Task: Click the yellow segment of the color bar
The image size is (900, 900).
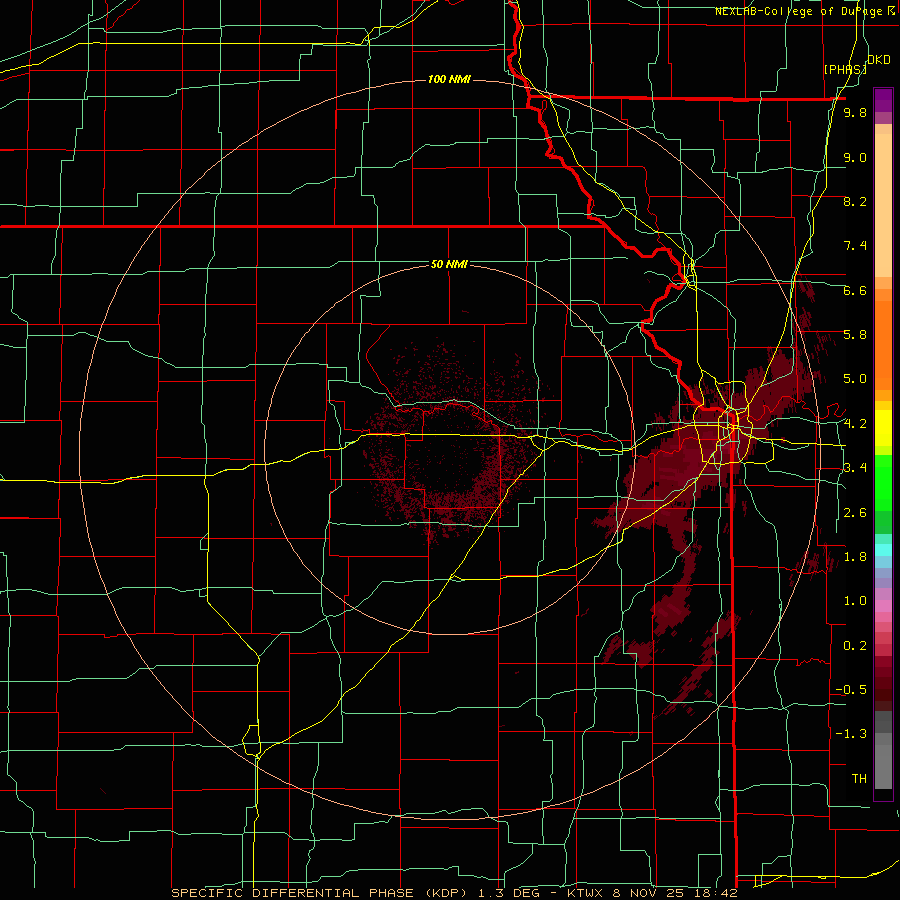Action: point(883,428)
